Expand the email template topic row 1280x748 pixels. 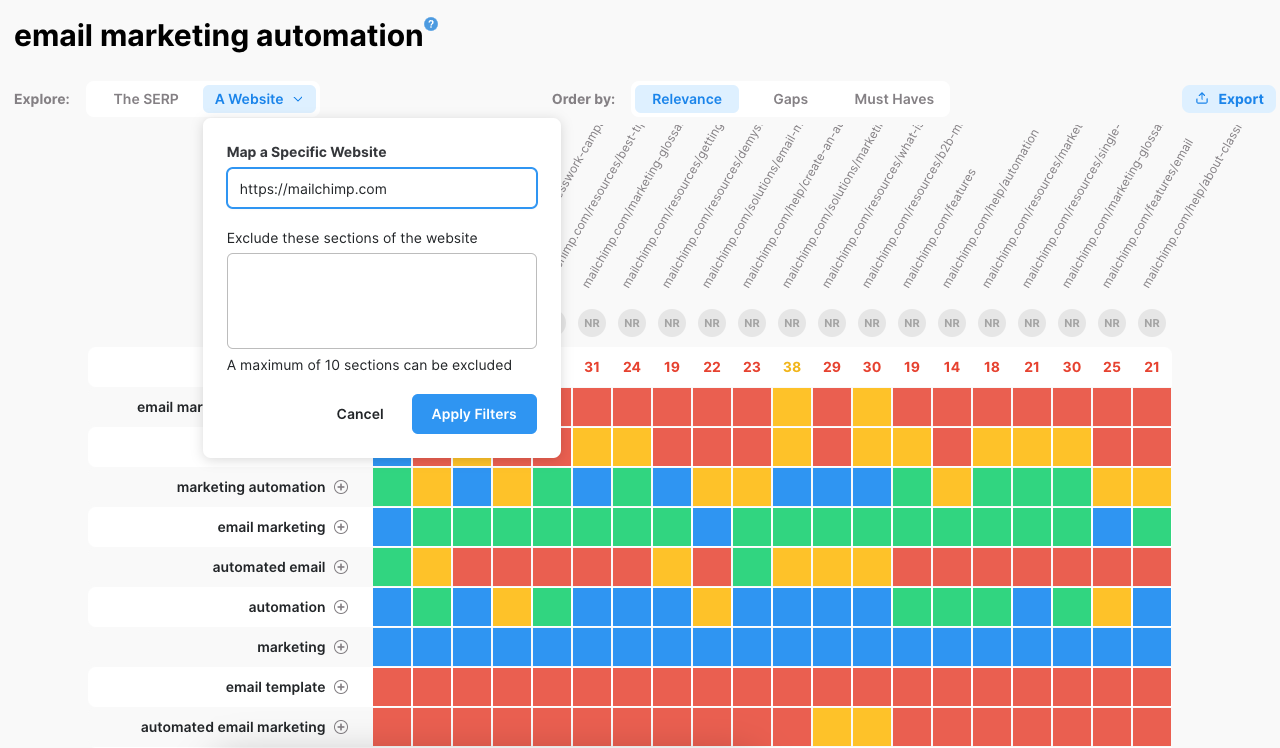[341, 687]
